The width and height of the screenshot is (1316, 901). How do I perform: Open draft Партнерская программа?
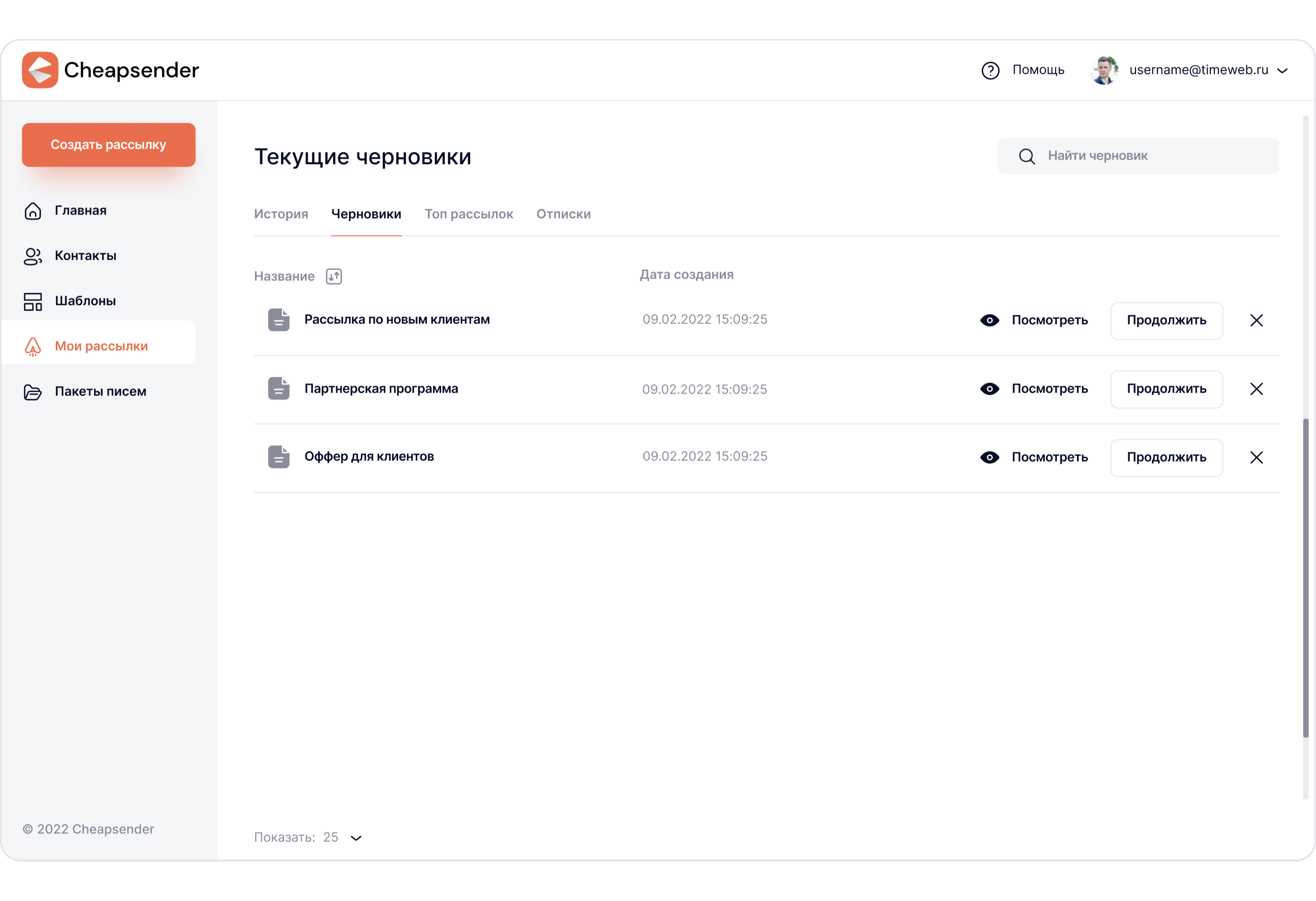click(381, 388)
